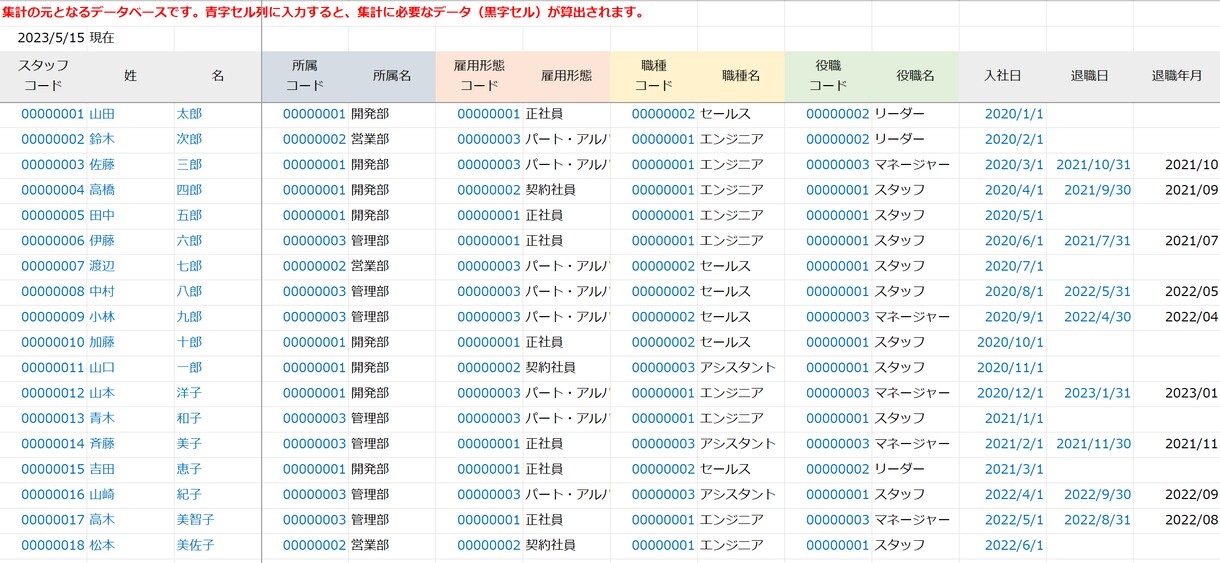Click the first name cell 五郎
The width and height of the screenshot is (1220, 563).
(x=189, y=215)
